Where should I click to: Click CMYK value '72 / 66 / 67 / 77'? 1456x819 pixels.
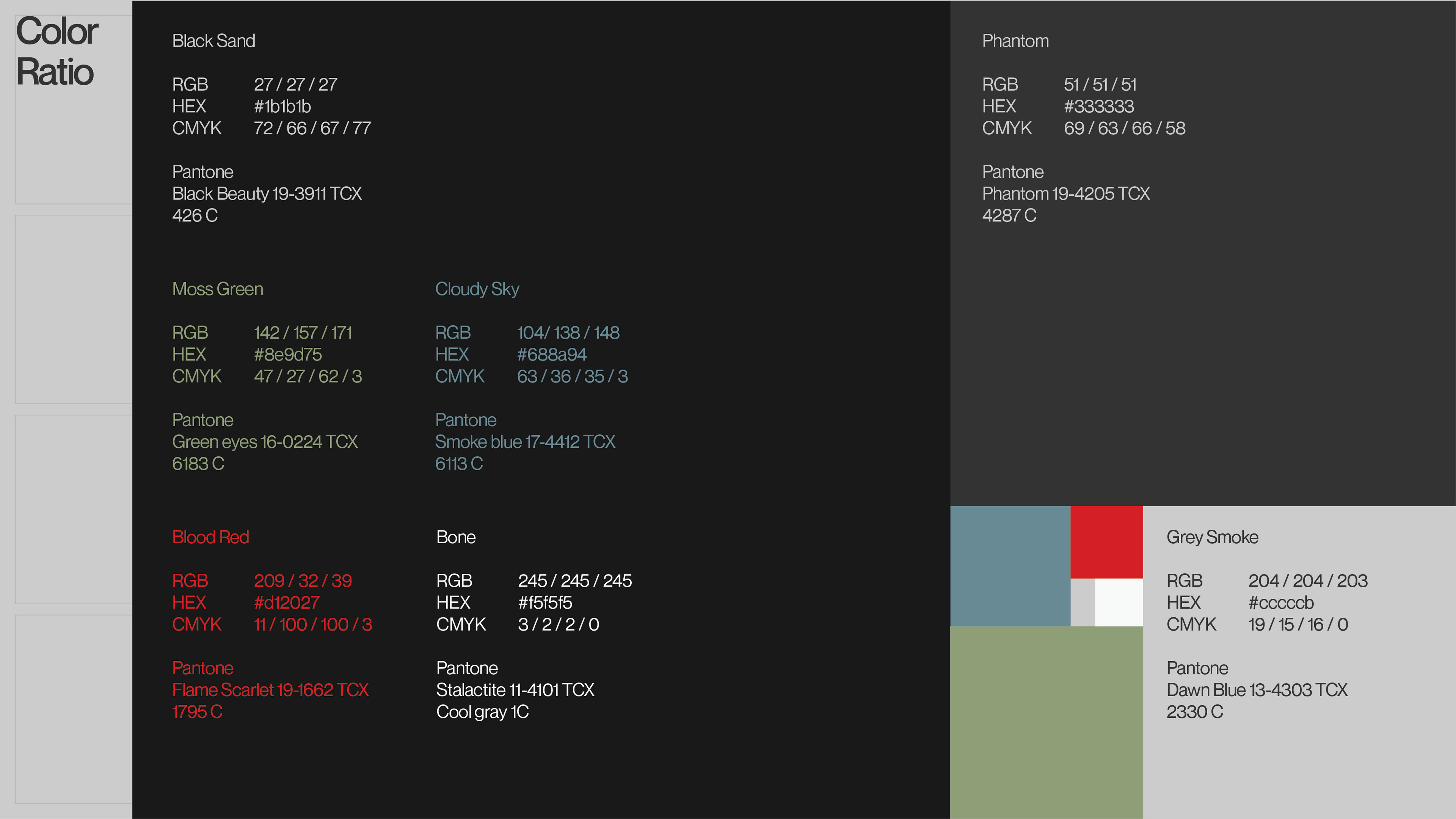point(312,128)
